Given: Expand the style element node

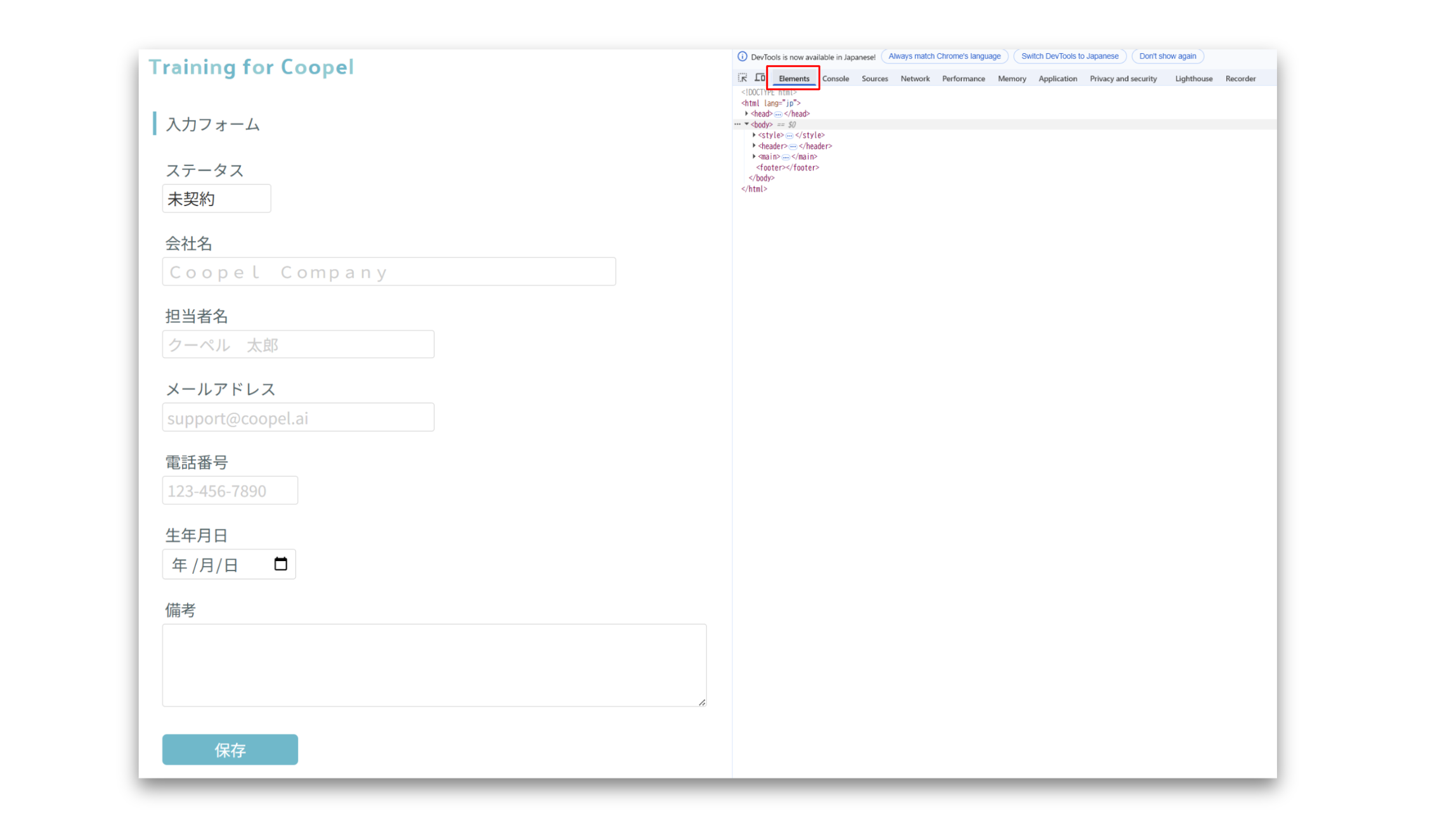Looking at the screenshot, I should (x=754, y=136).
